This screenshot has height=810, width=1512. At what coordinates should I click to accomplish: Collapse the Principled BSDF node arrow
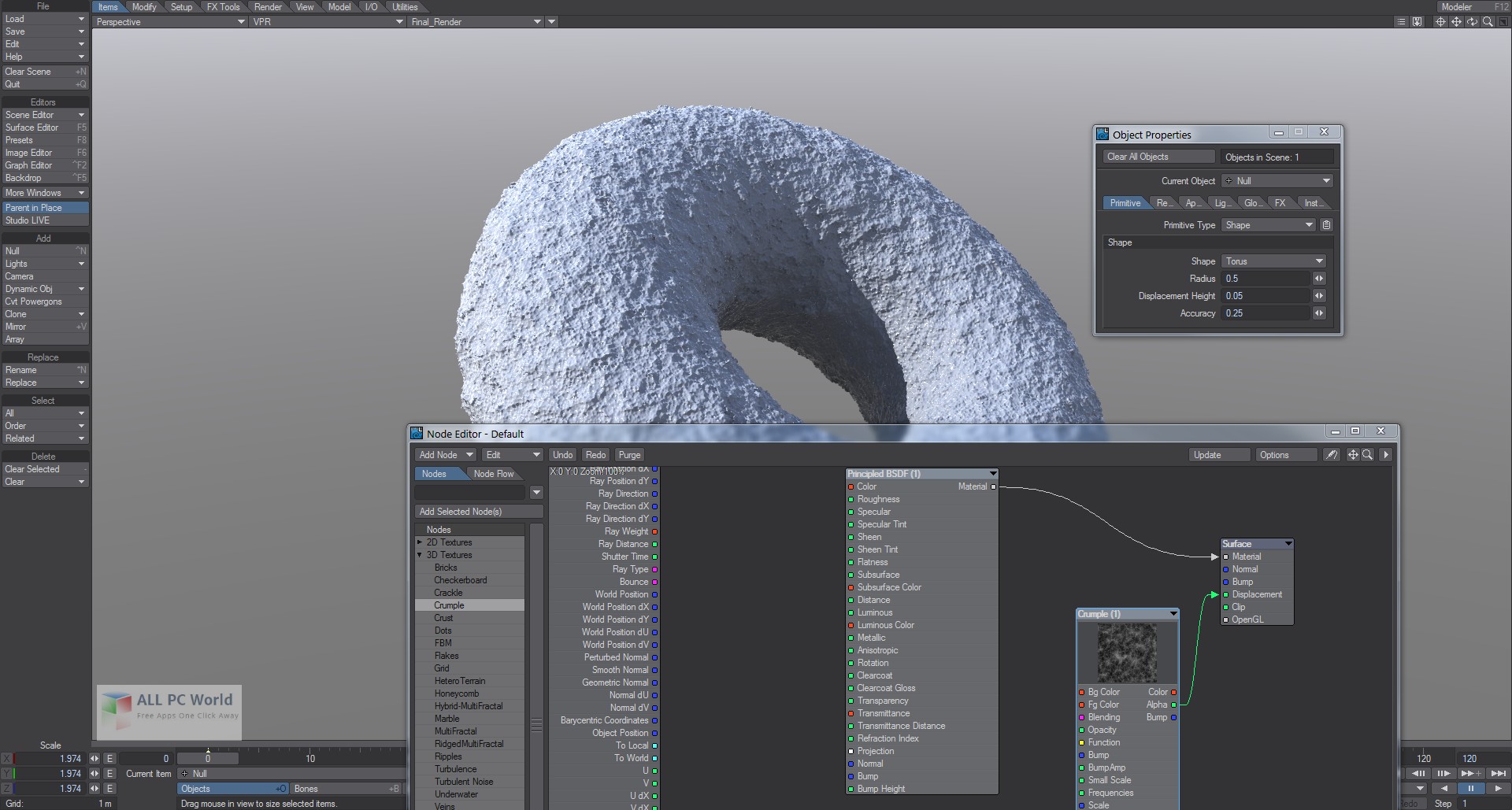click(992, 474)
